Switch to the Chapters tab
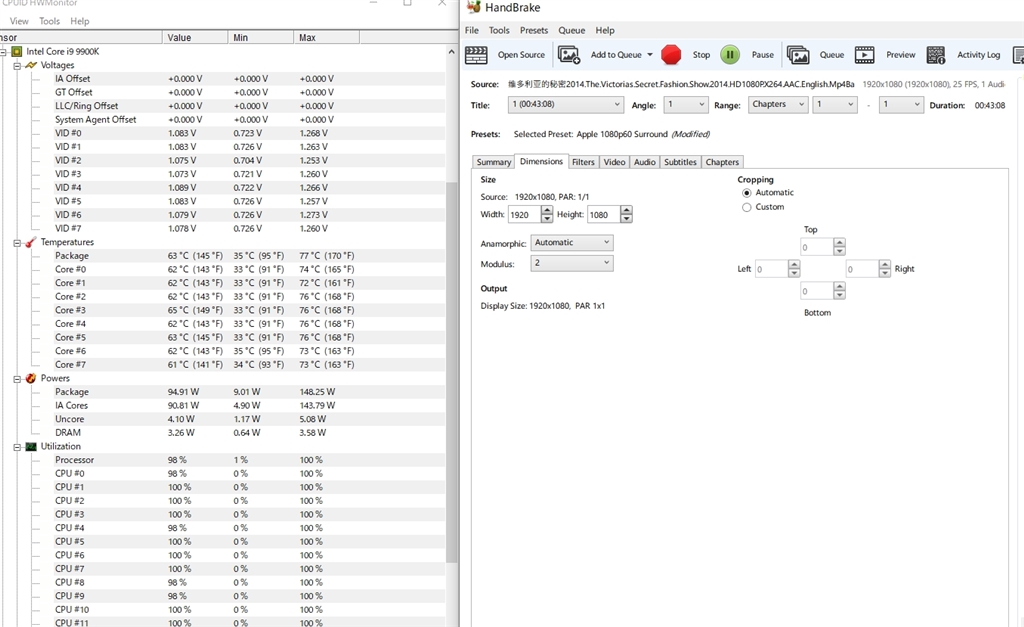The width and height of the screenshot is (1024, 627). (722, 162)
